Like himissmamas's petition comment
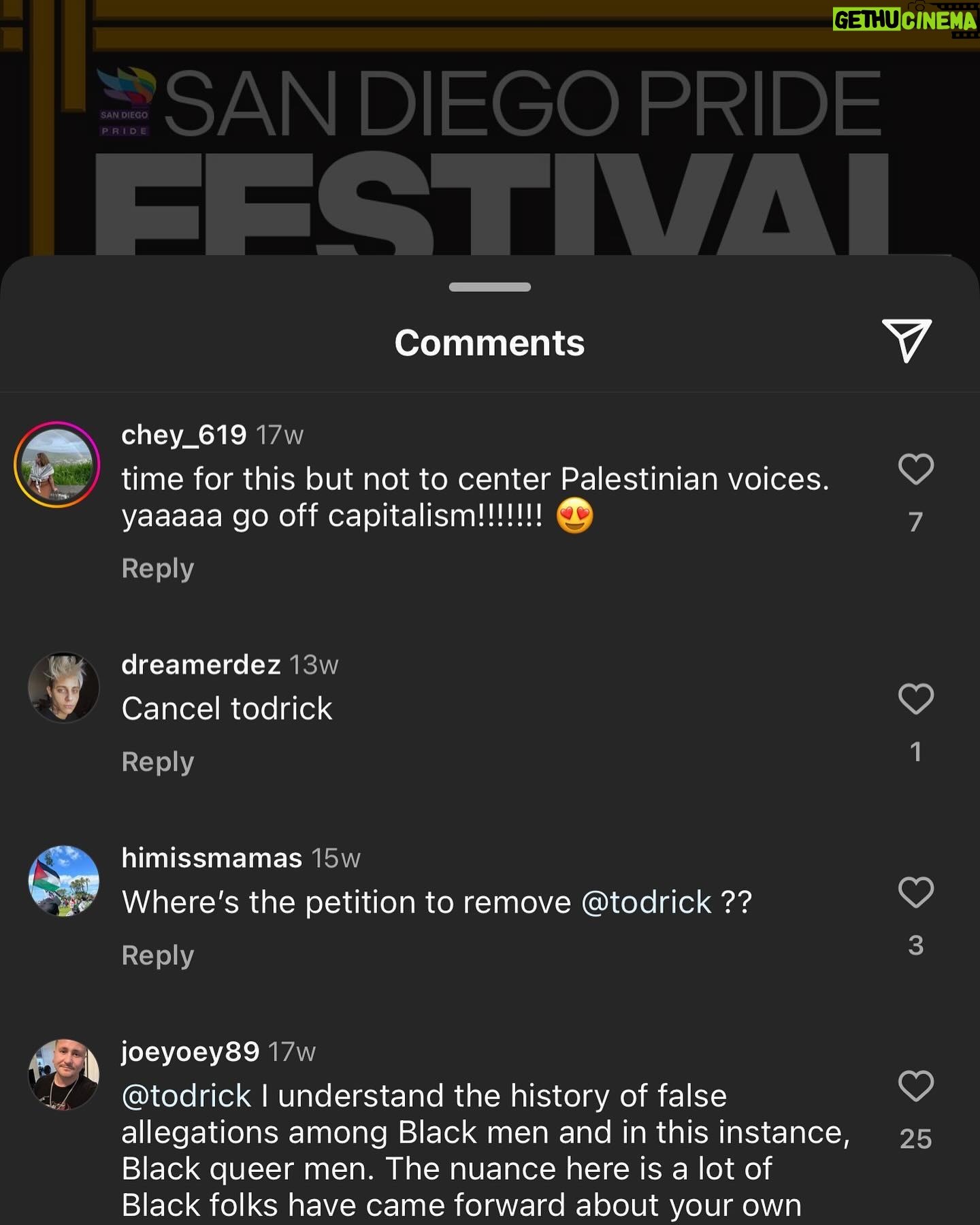This screenshot has width=980, height=1225. click(916, 892)
